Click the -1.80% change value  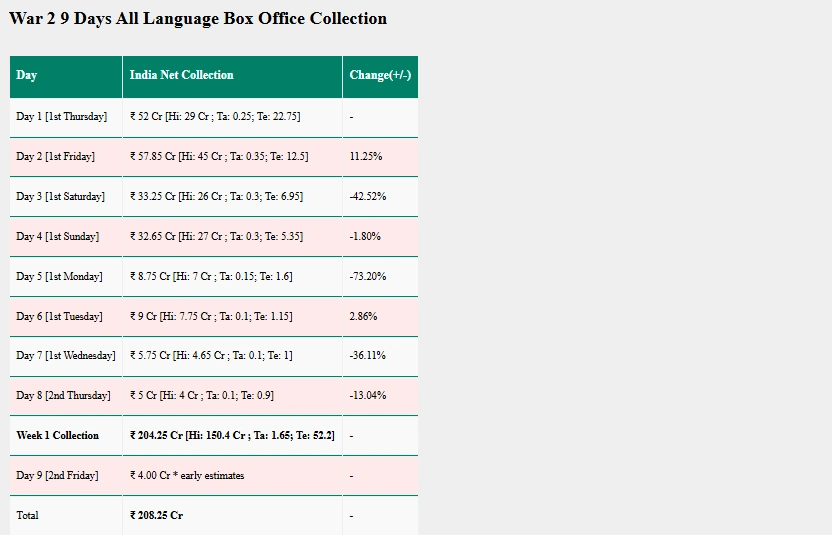point(365,237)
